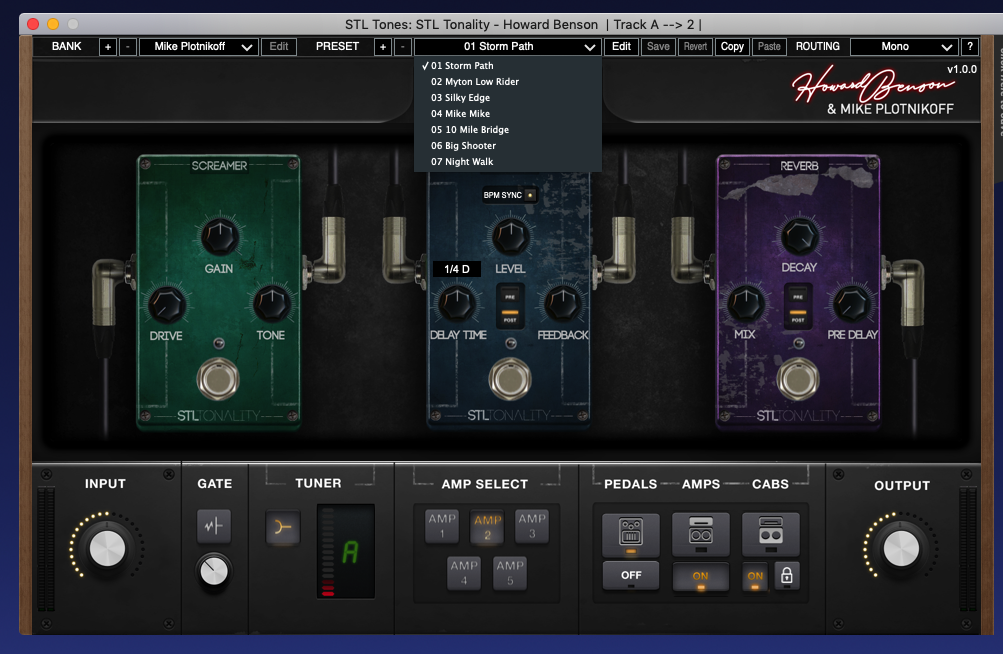
Task: Remove bank with minus button
Action: point(128,47)
